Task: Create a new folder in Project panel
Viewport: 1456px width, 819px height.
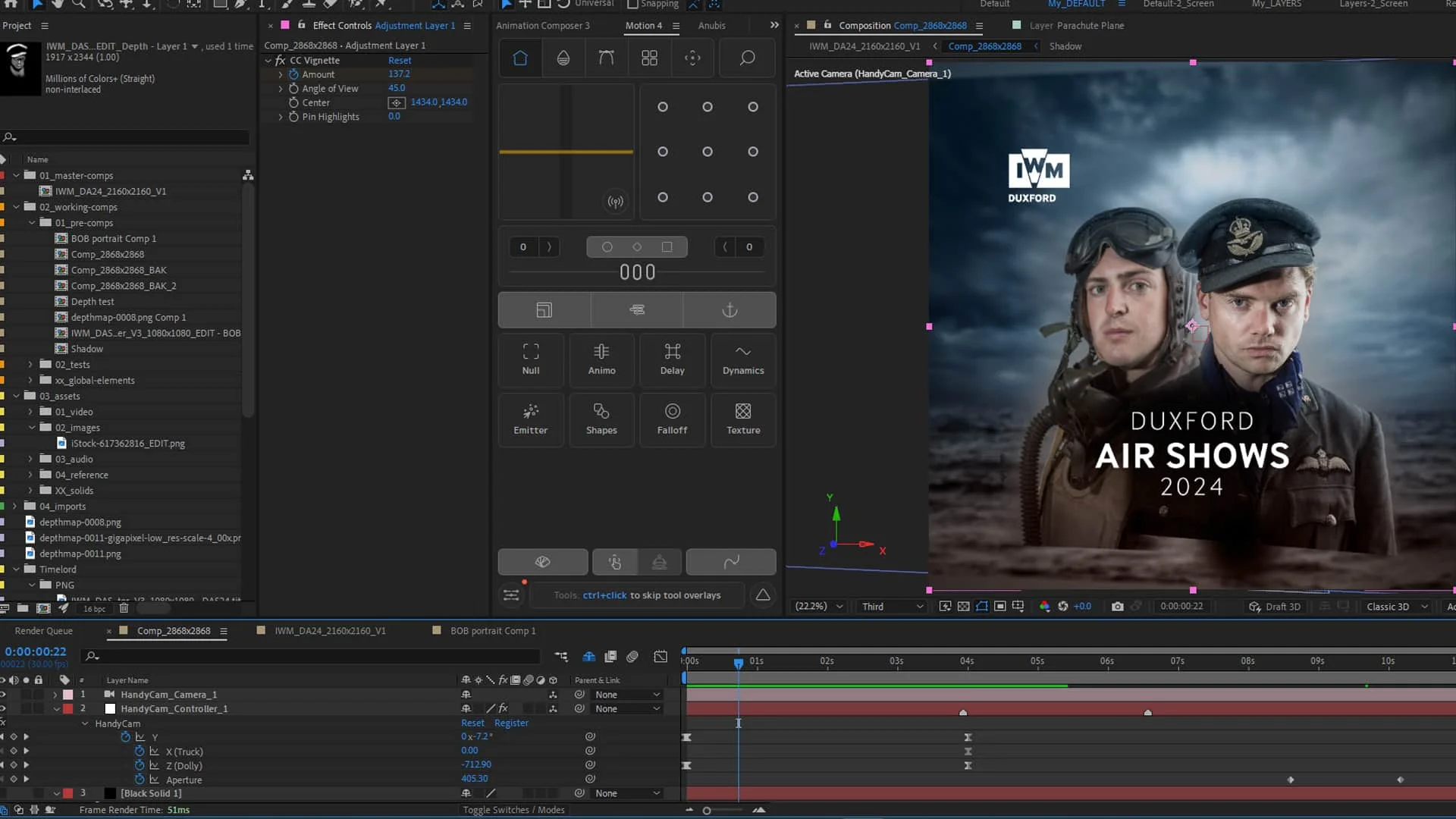Action: pos(23,608)
